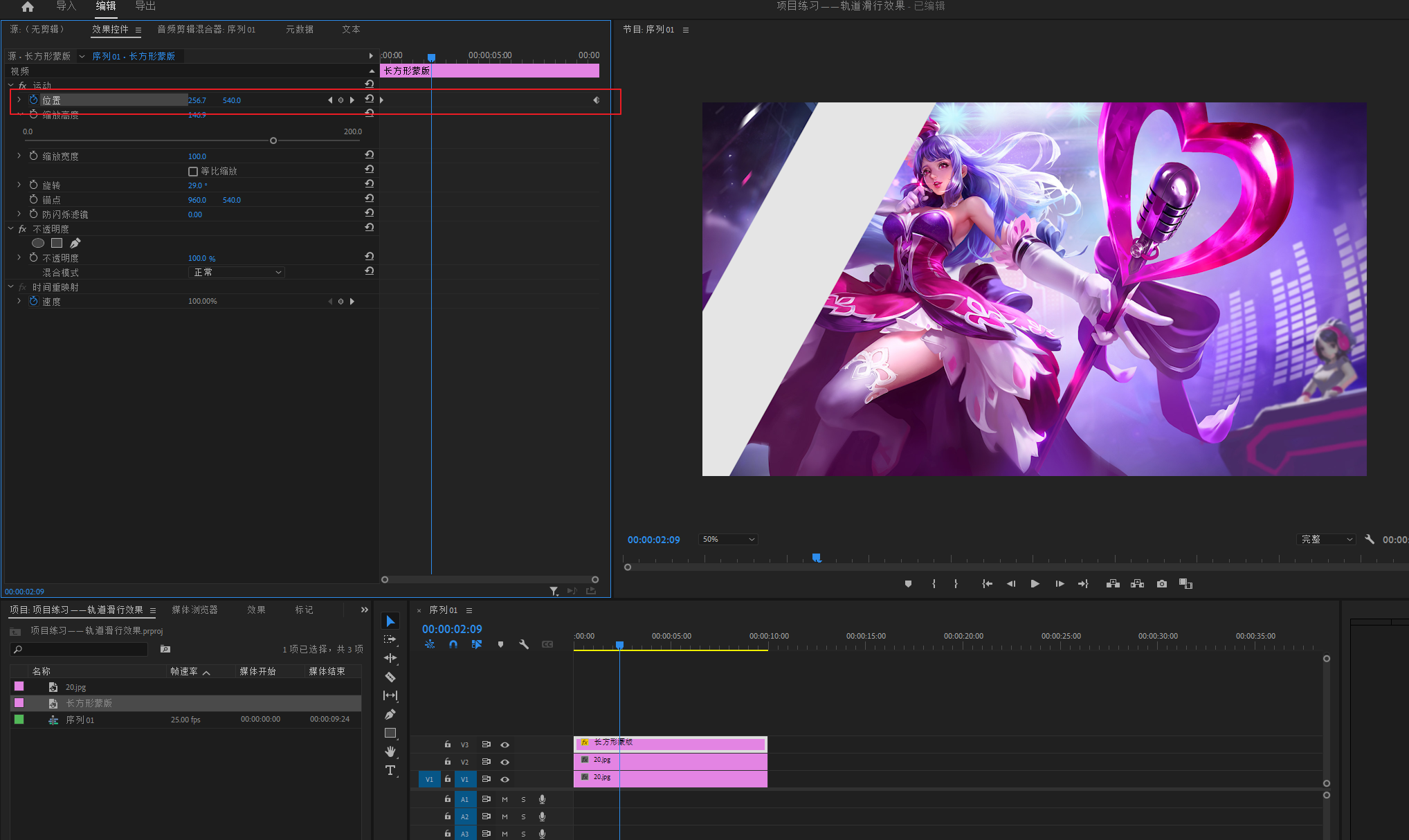1409x840 pixels.
Task: Mute audio track A1
Action: (x=505, y=799)
